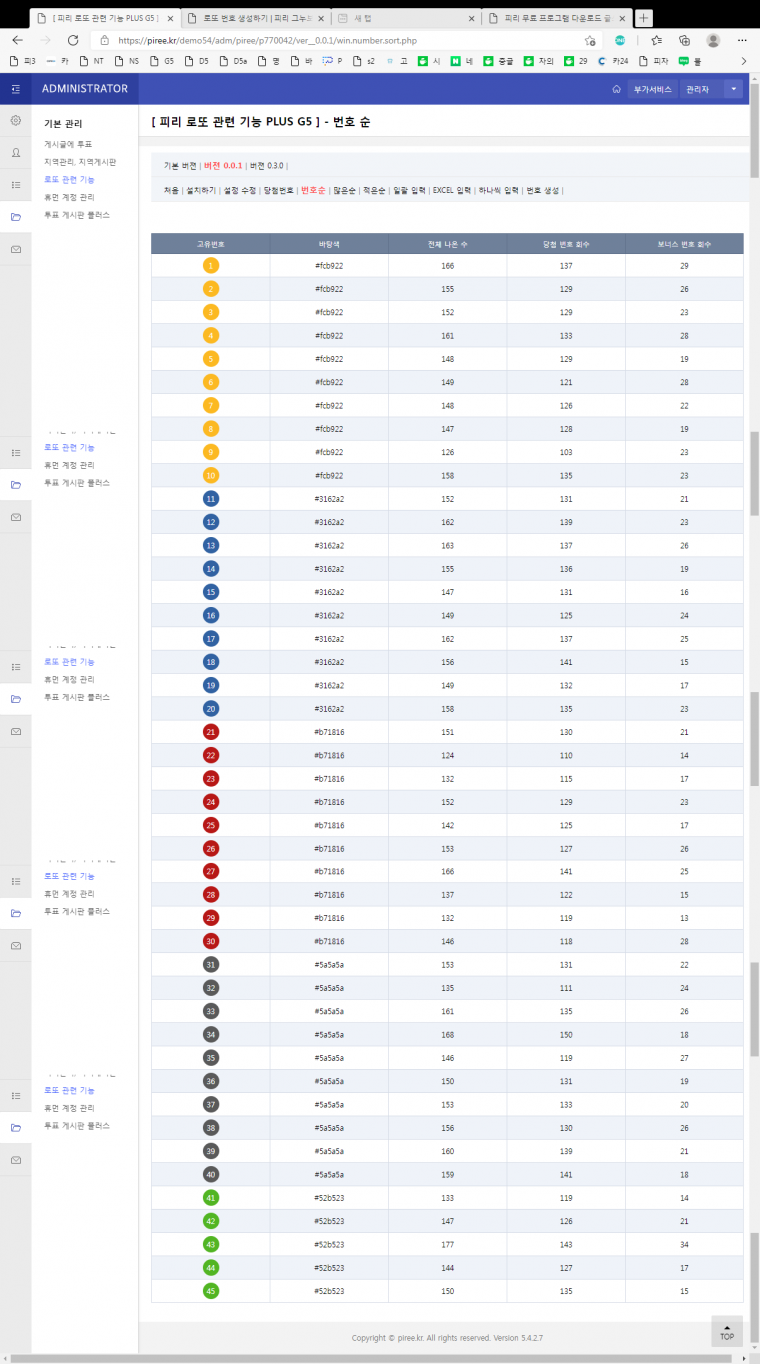Open the browser favorites list icon
The height and width of the screenshot is (1364, 760).
point(656,40)
